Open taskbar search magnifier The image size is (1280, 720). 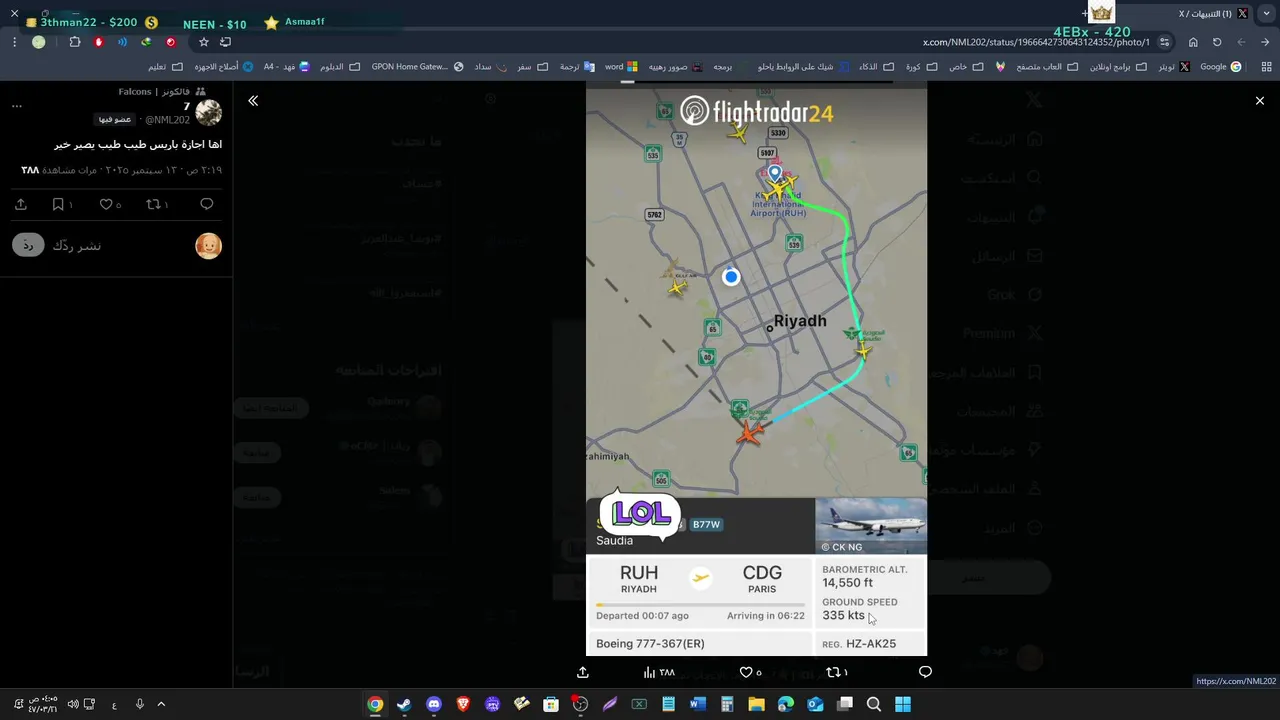tap(873, 704)
